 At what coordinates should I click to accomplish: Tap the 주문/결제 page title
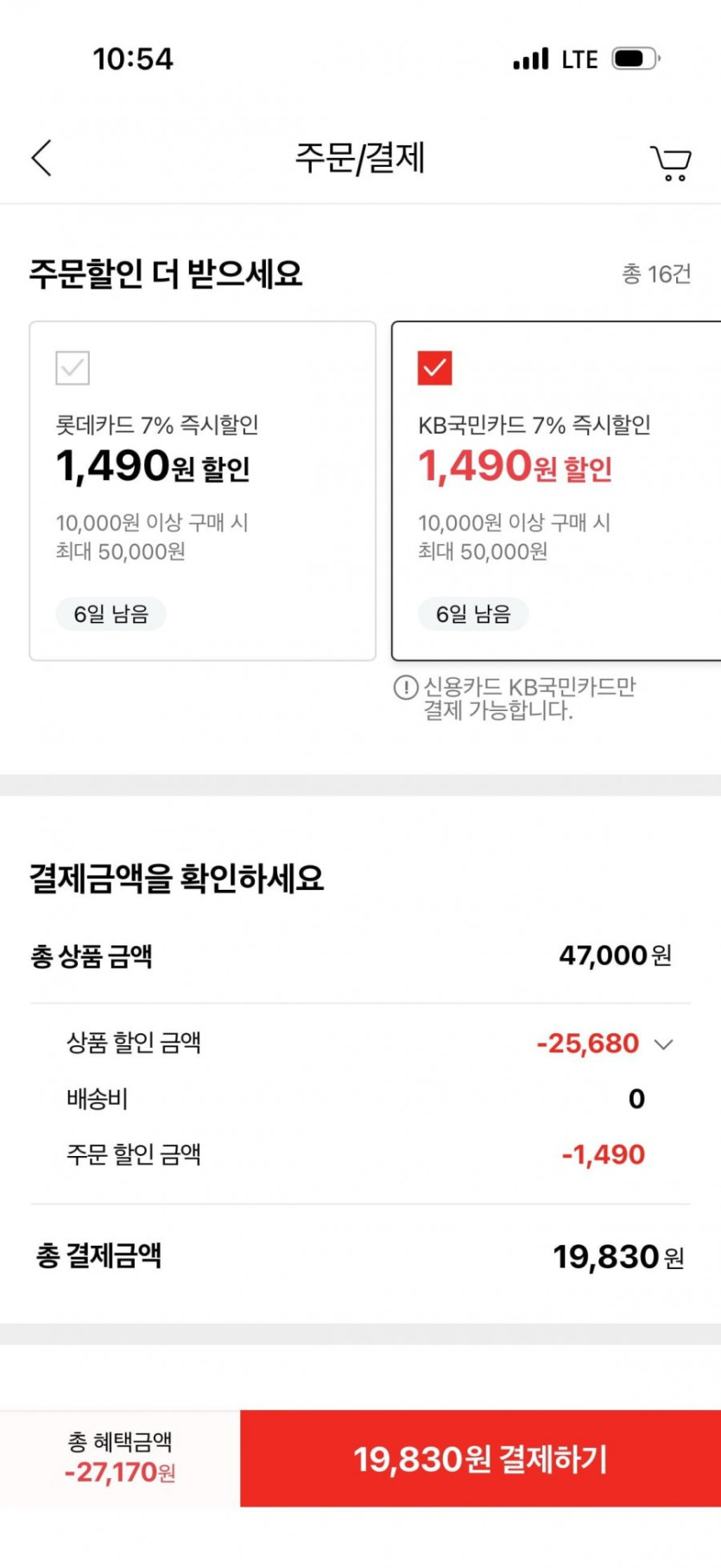pyautogui.click(x=360, y=158)
